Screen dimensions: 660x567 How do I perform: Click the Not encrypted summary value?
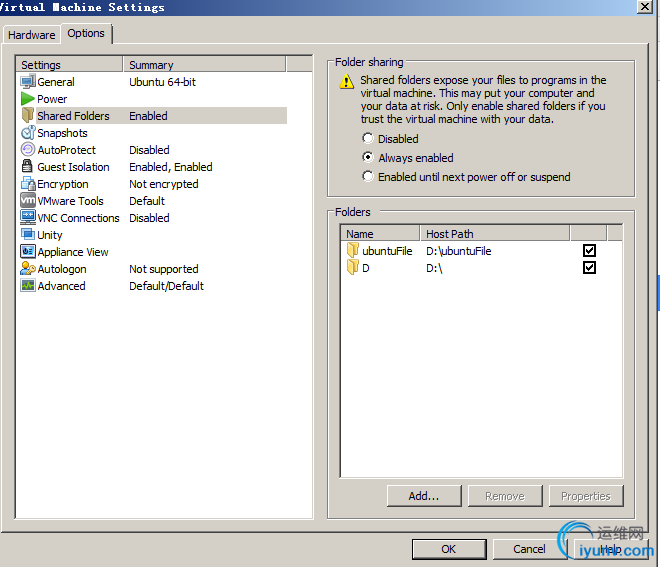(x=164, y=184)
